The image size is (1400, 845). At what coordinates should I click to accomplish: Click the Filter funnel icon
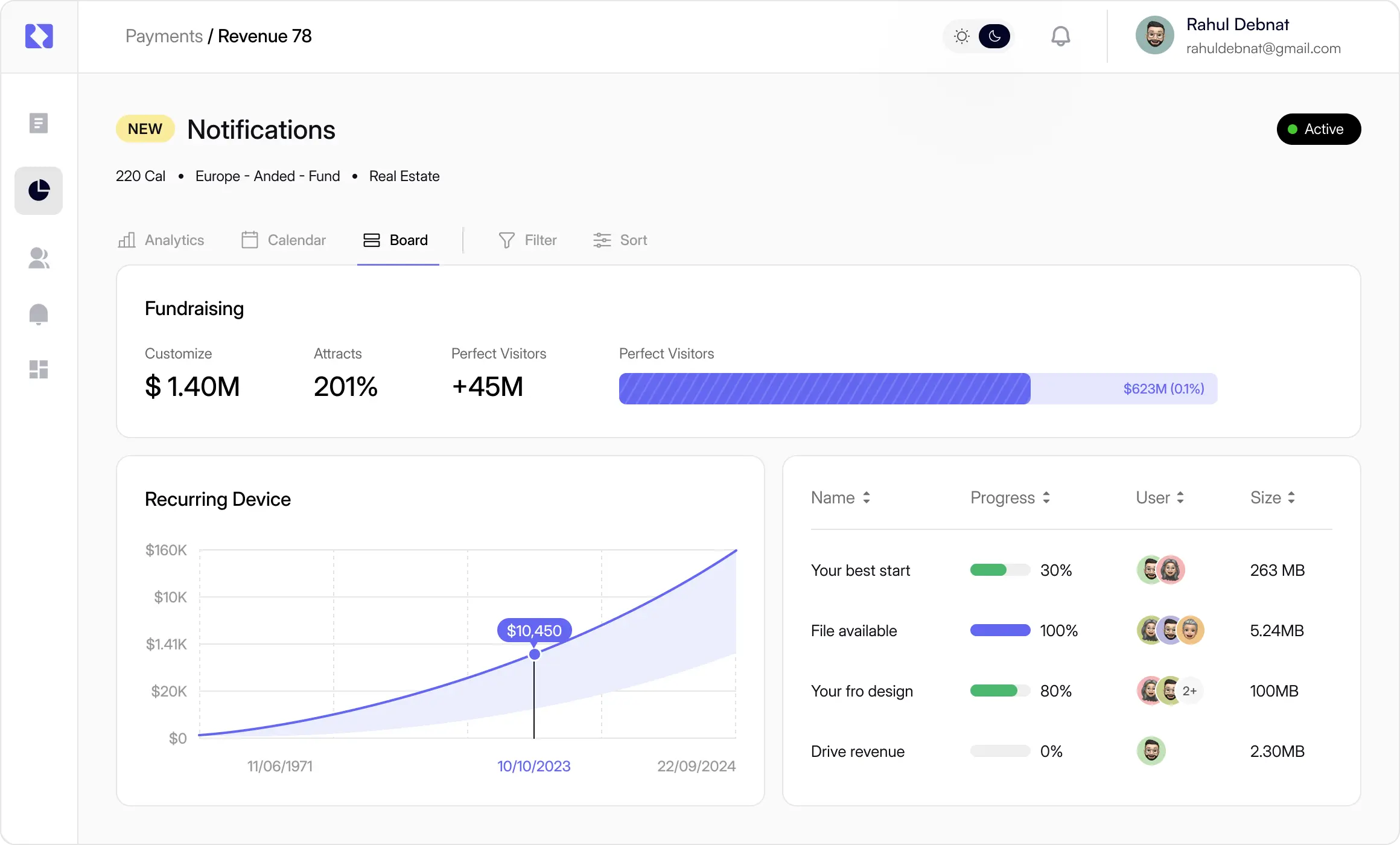pos(506,240)
